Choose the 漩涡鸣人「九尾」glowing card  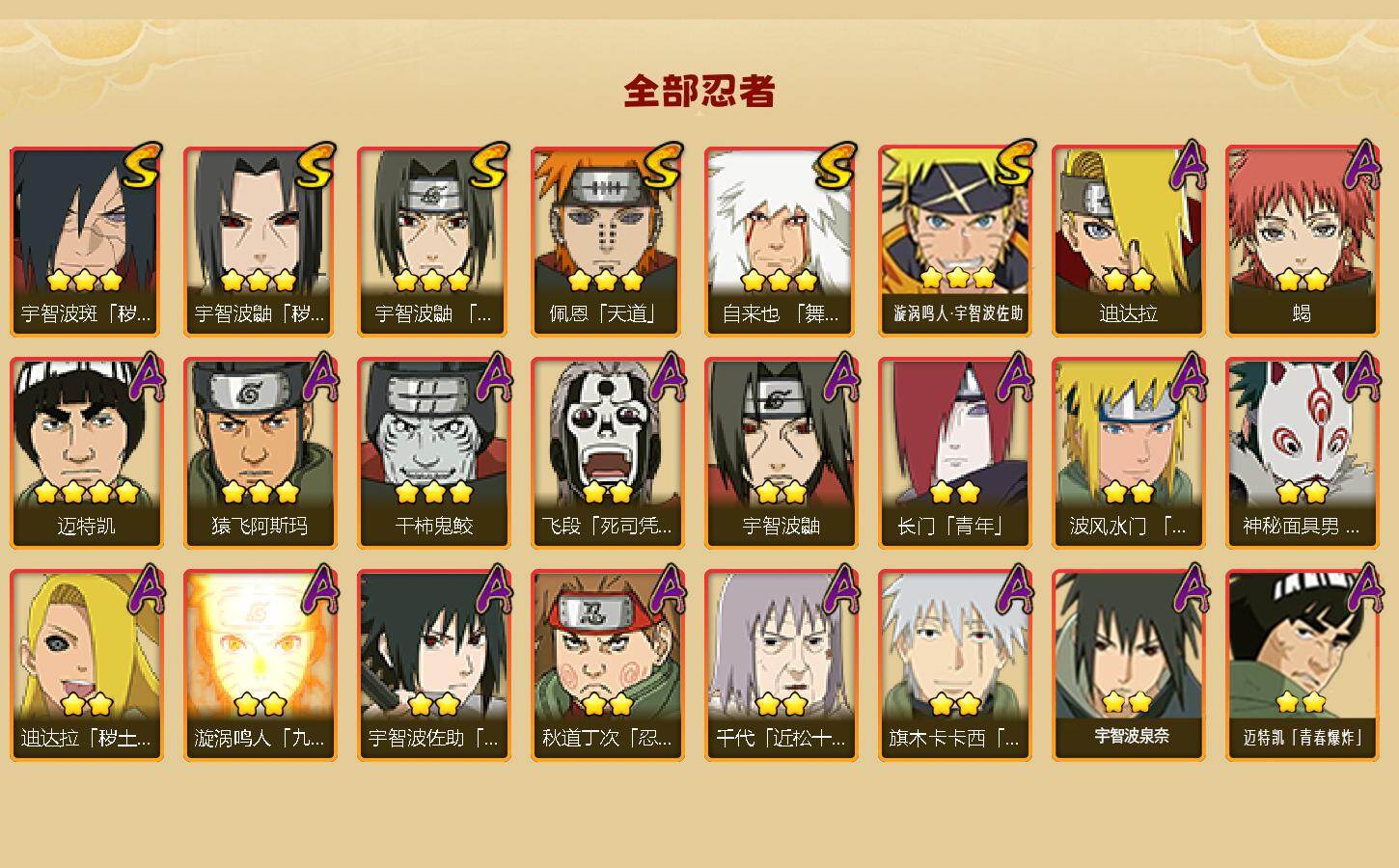tap(260, 665)
